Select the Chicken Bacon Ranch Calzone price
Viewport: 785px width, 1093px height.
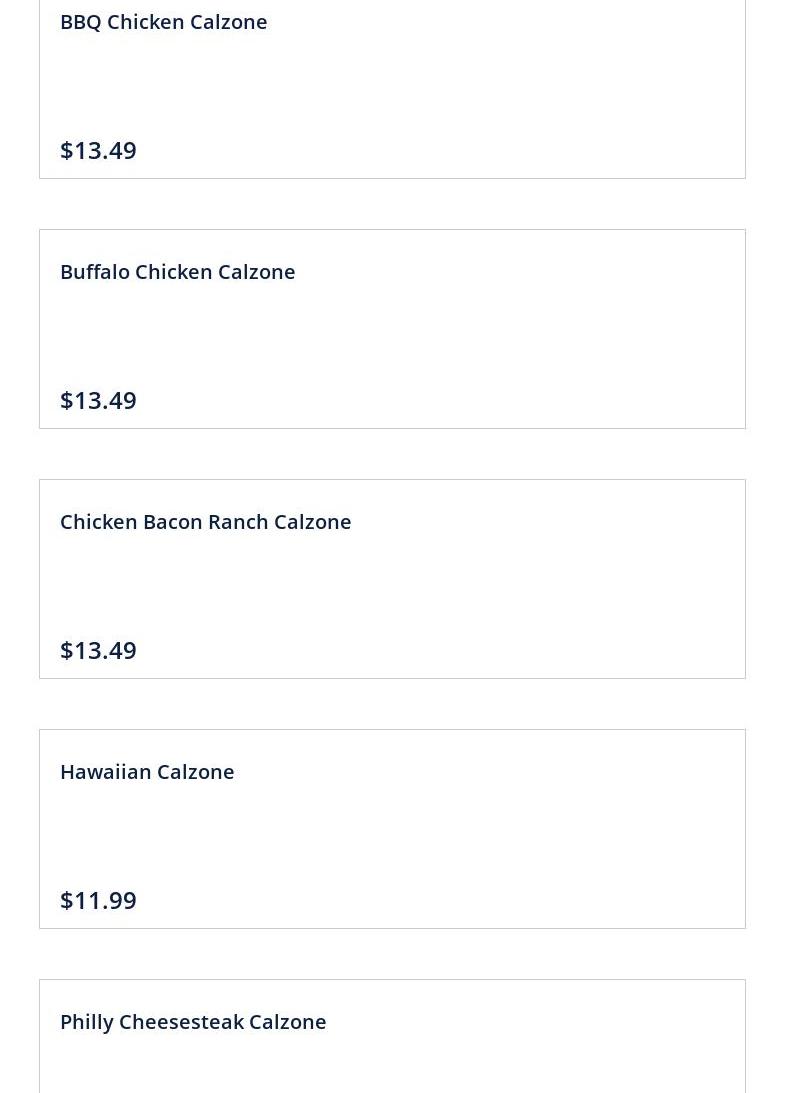(98, 650)
